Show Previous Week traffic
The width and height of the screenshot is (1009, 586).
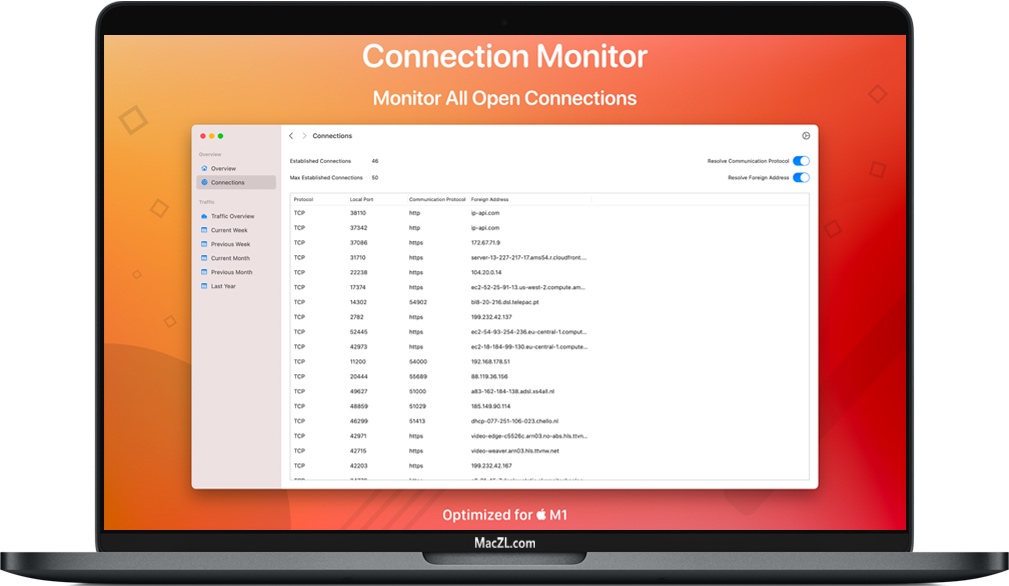pos(236,244)
